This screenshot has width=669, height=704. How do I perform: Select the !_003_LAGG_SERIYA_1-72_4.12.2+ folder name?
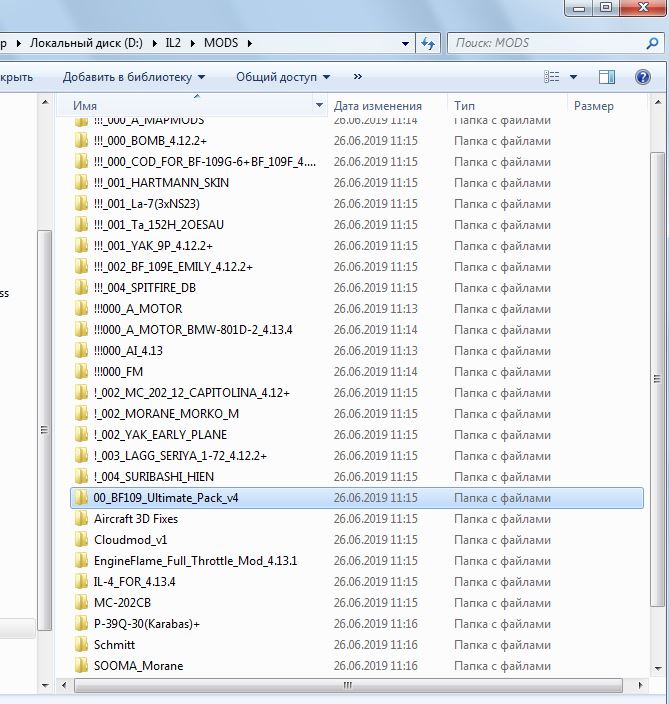(180, 456)
